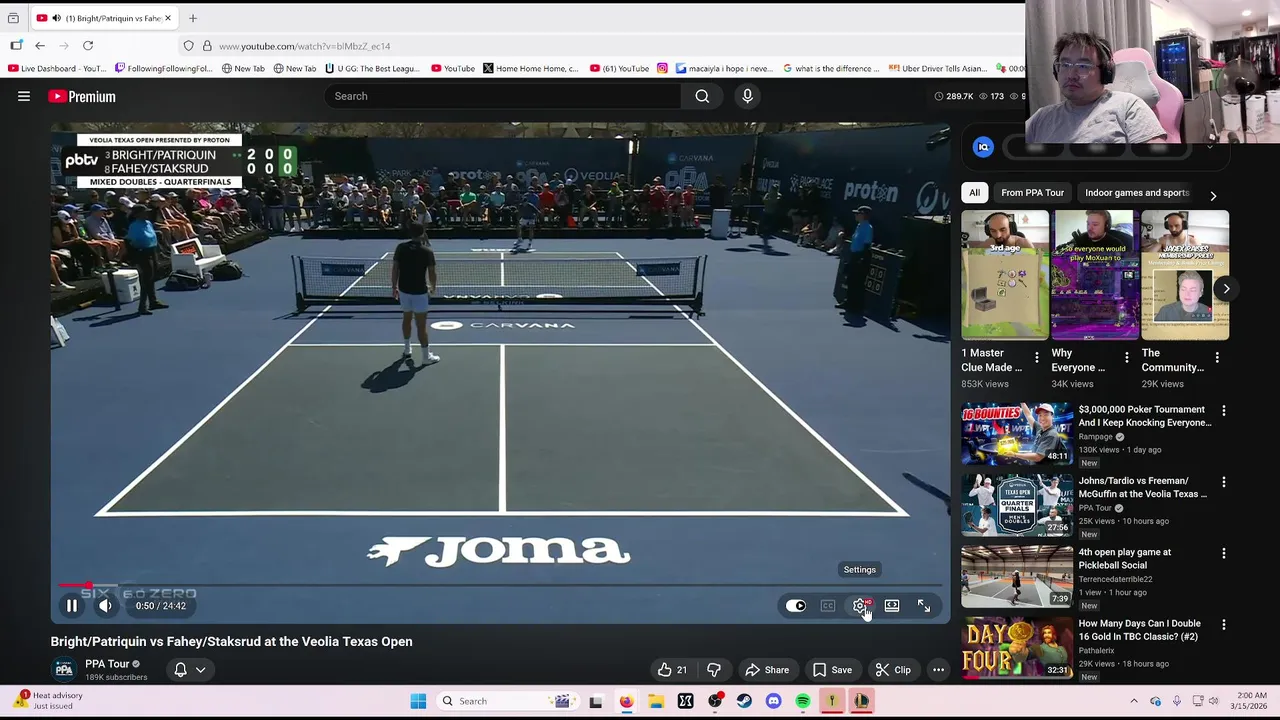Screen dimensions: 1280x720
Task: Switch to theater mode
Action: (892, 606)
